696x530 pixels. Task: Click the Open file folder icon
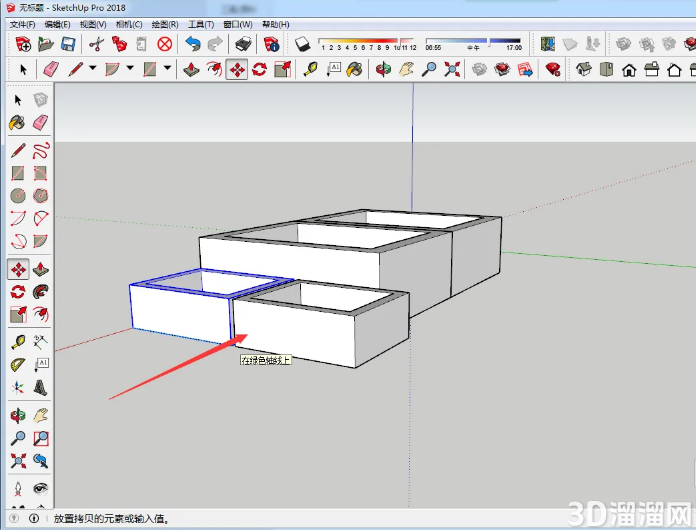coord(45,44)
